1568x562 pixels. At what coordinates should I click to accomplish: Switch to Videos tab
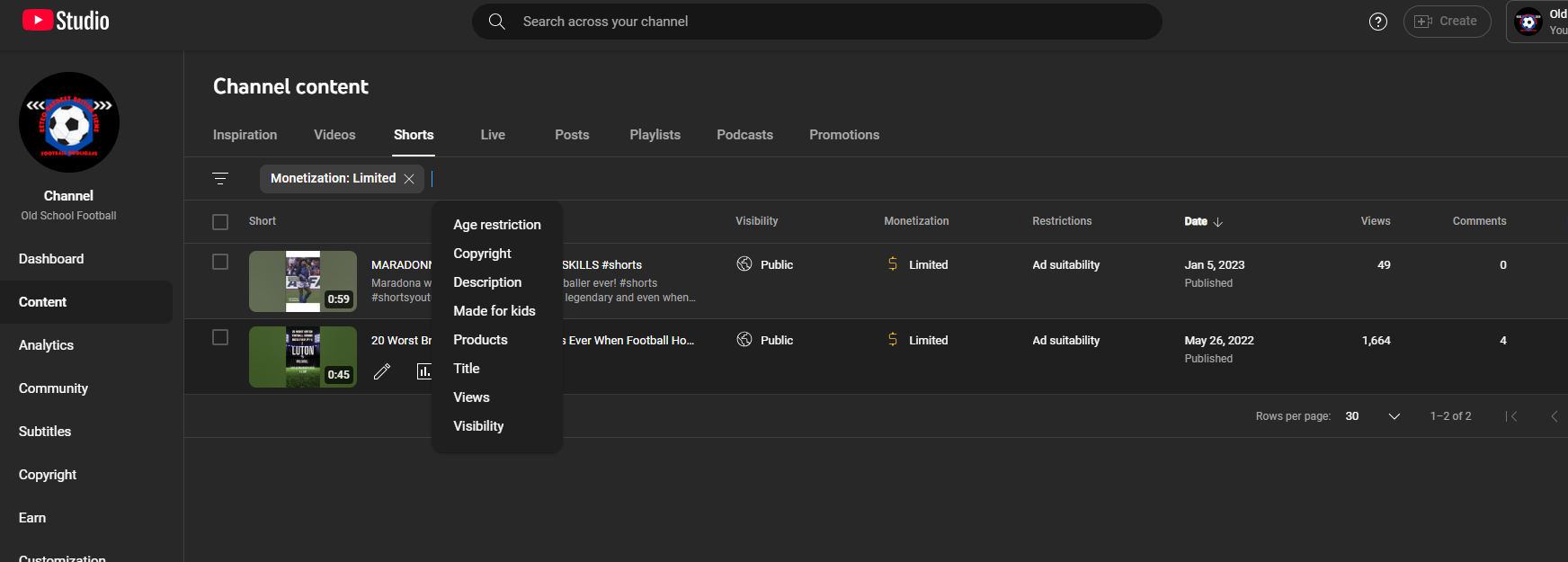tap(334, 135)
